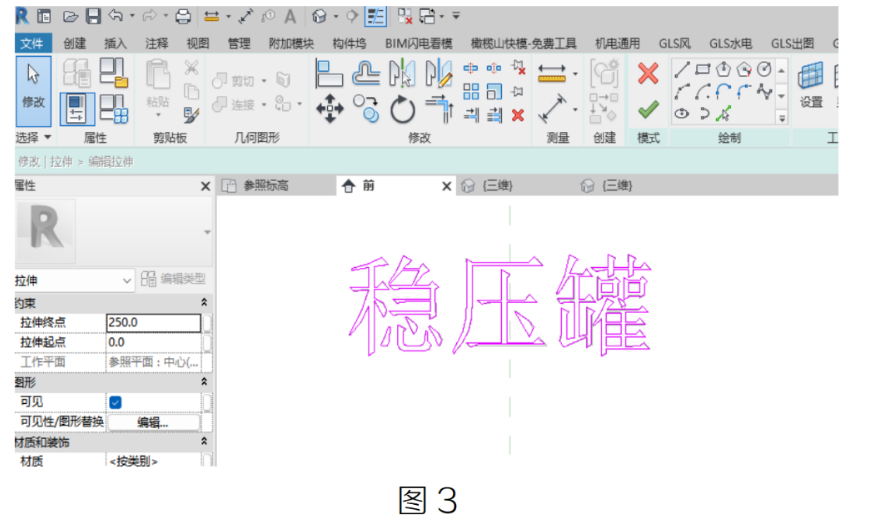Viewport: 869px width, 522px height.
Task: Close the 属性 properties panel
Action: pos(205,186)
